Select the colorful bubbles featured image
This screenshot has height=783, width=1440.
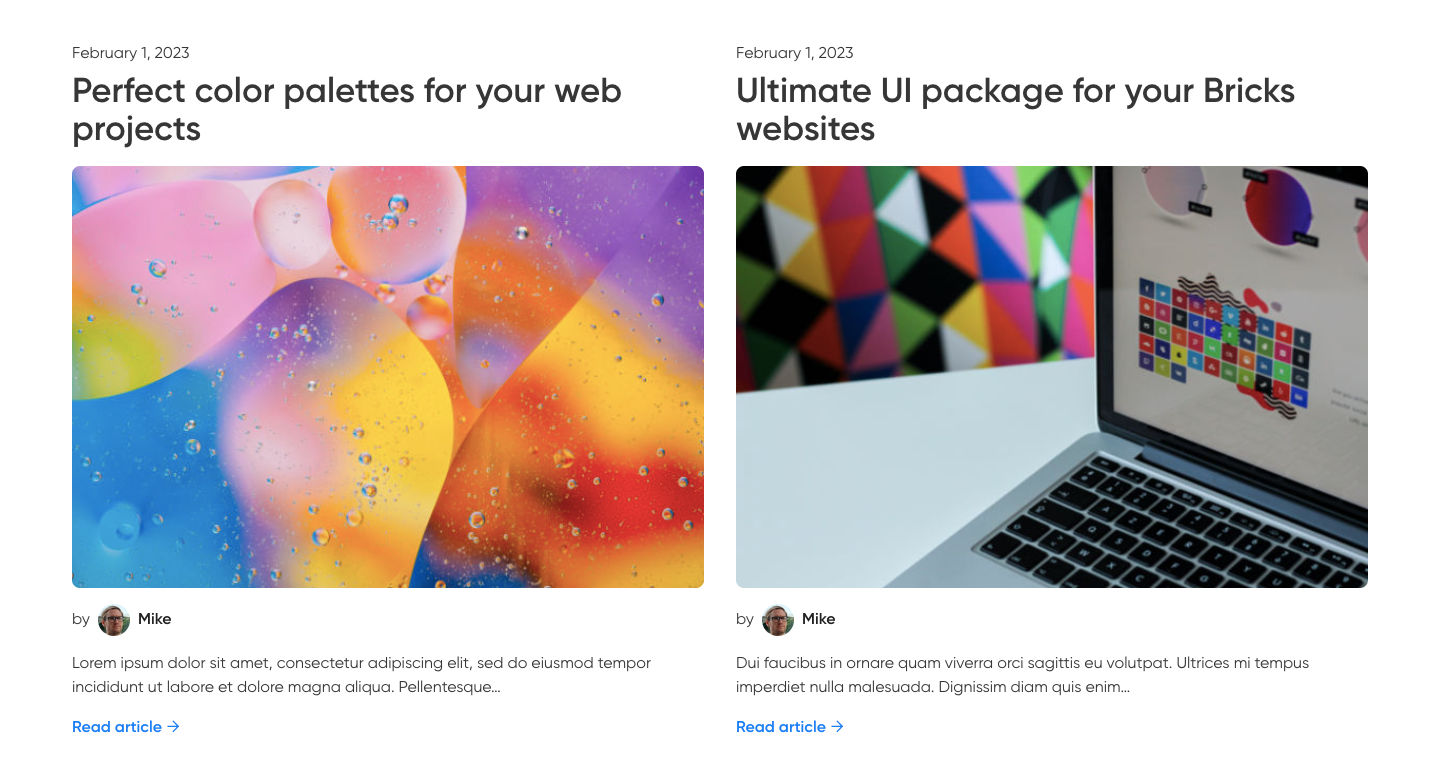coord(388,377)
